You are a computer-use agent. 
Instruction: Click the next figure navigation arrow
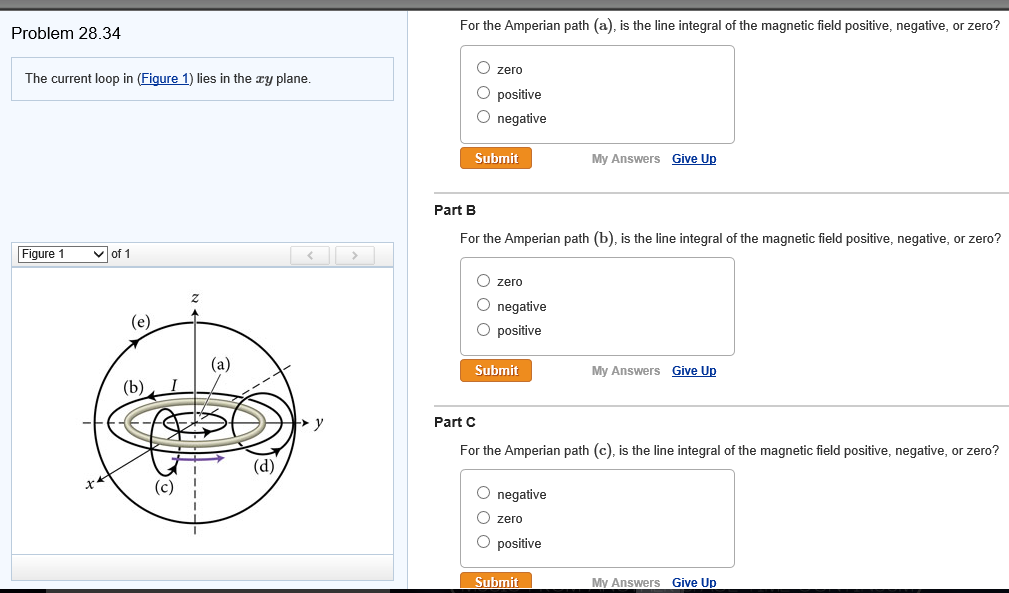(355, 255)
